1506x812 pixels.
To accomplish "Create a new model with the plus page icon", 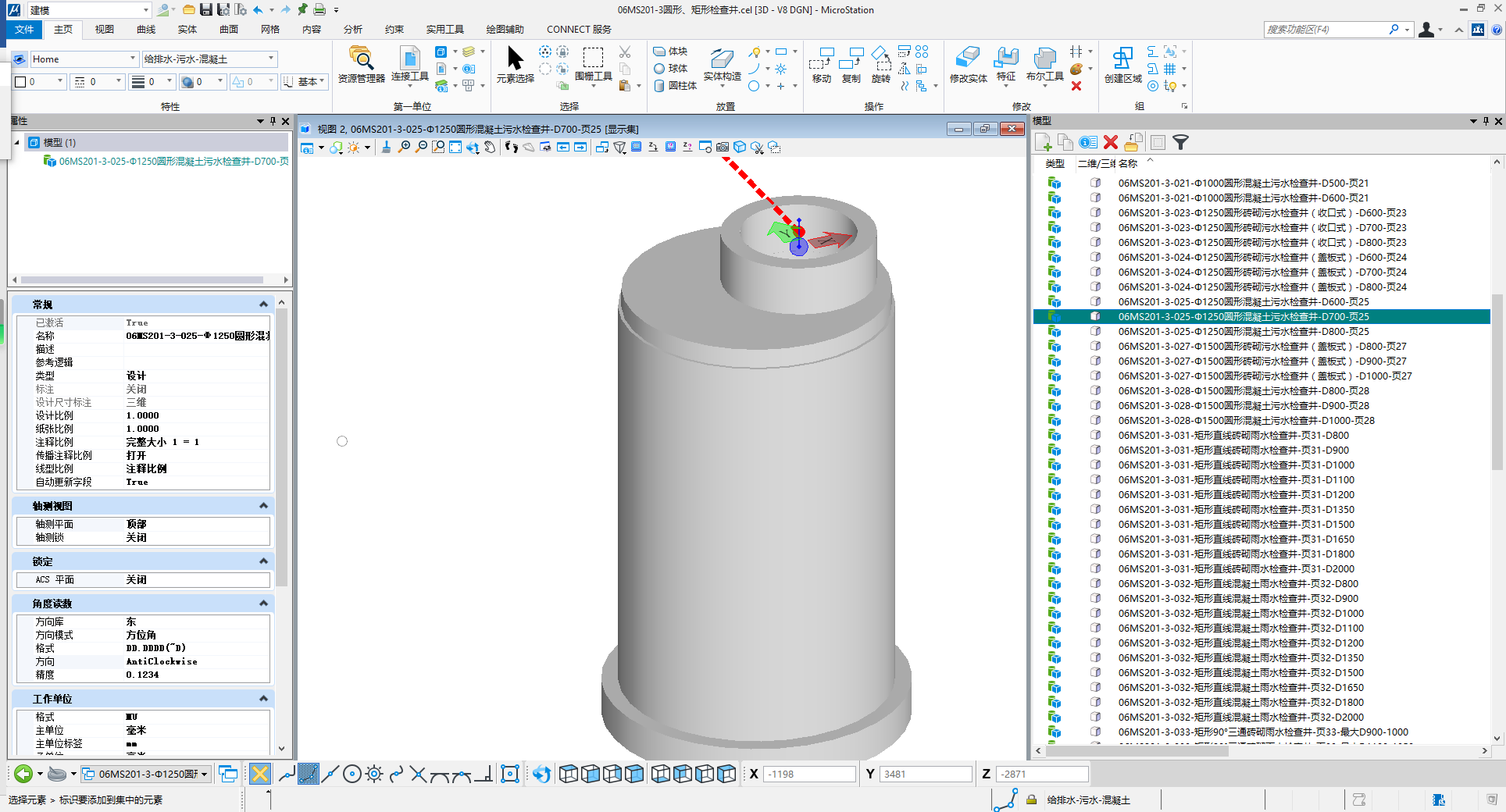I will (1043, 142).
